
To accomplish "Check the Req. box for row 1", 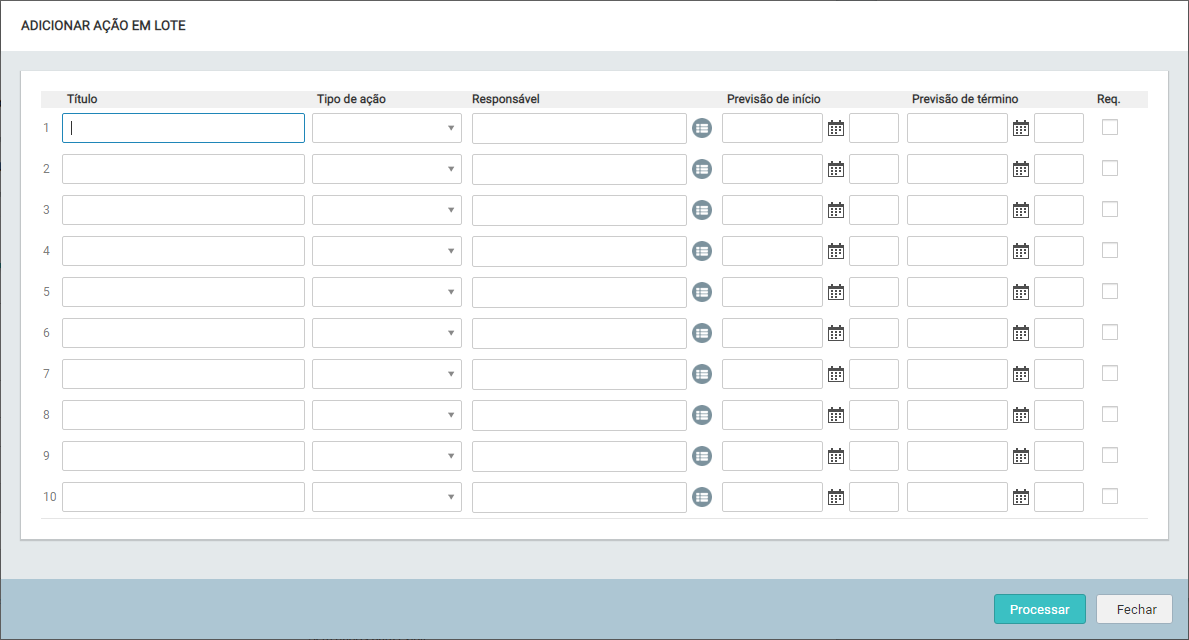I will tap(1109, 127).
